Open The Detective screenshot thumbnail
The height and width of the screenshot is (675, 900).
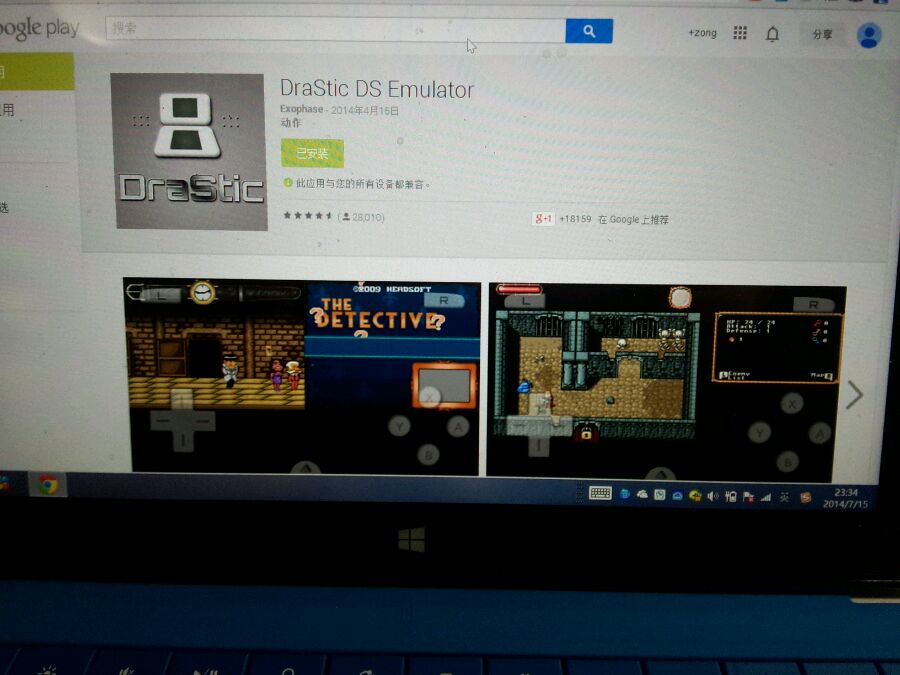click(302, 377)
